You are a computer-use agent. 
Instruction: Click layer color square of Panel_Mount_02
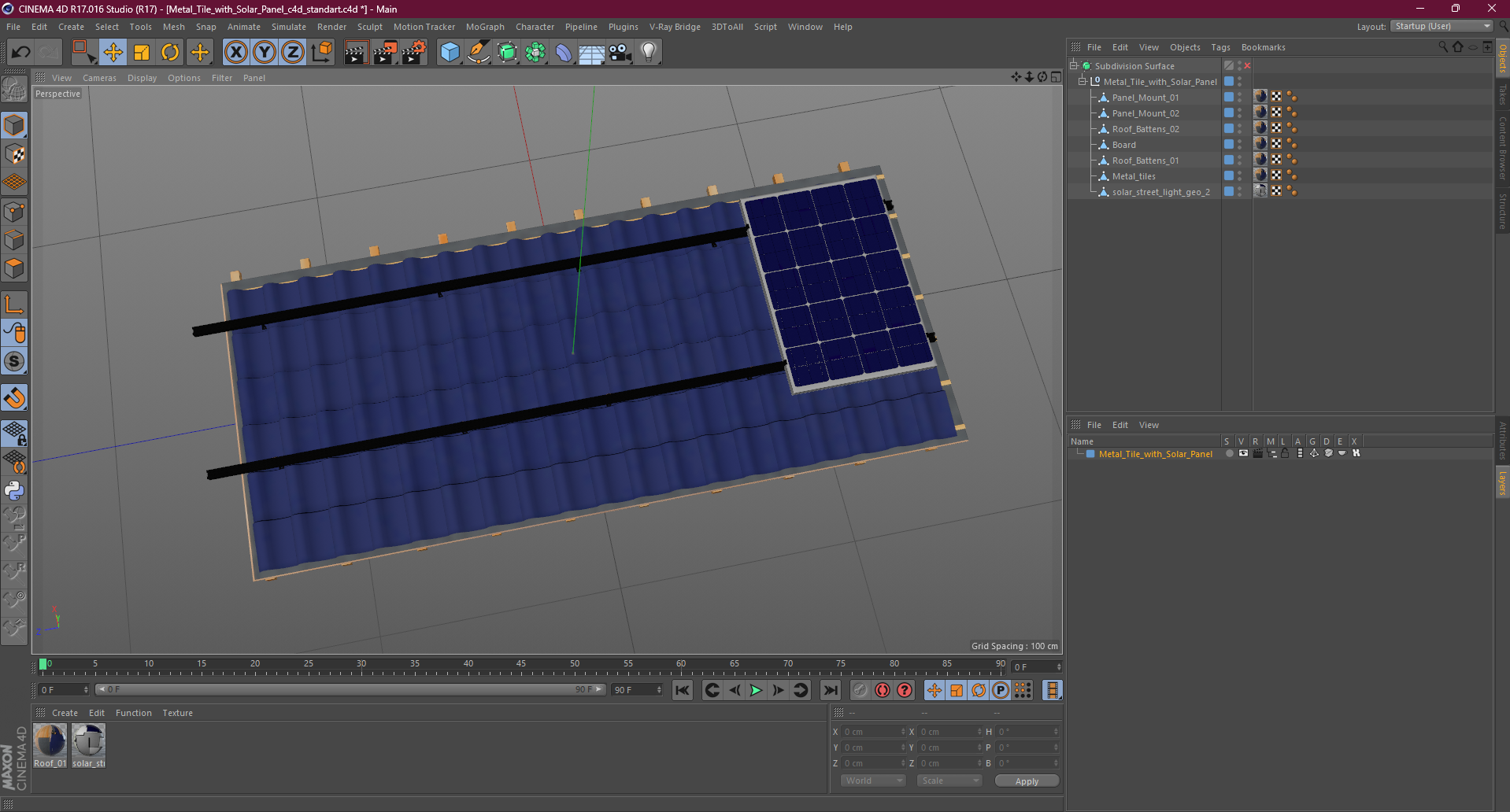pos(1229,113)
